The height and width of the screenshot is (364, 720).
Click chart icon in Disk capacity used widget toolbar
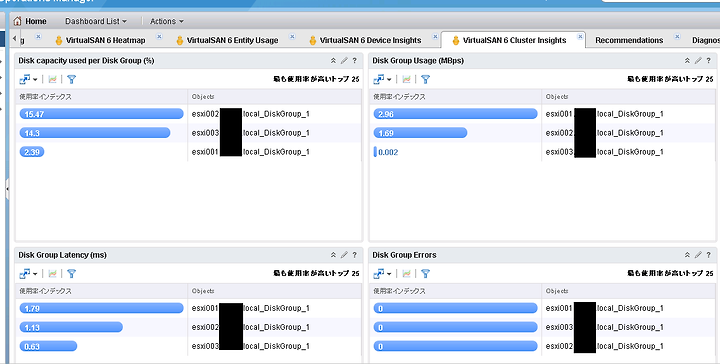click(x=52, y=79)
